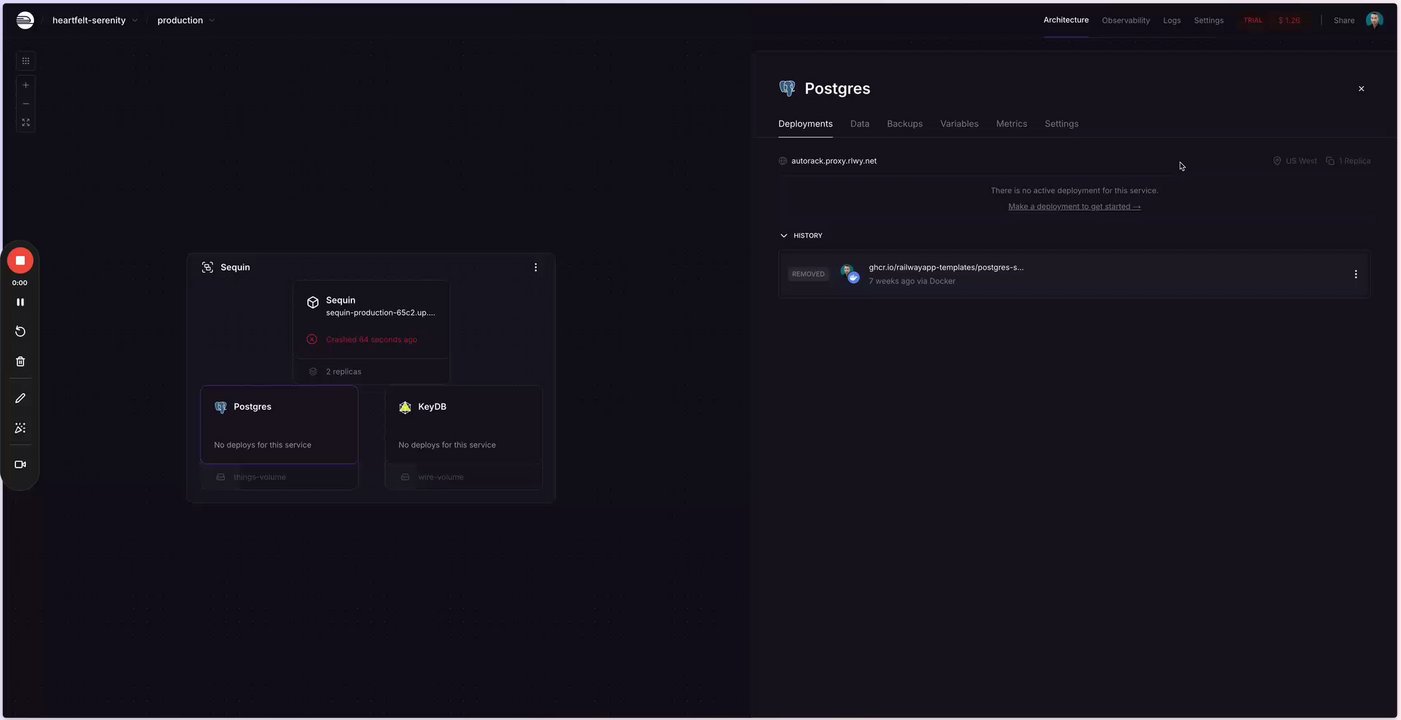Click the Sequin service cube icon

(x=313, y=302)
